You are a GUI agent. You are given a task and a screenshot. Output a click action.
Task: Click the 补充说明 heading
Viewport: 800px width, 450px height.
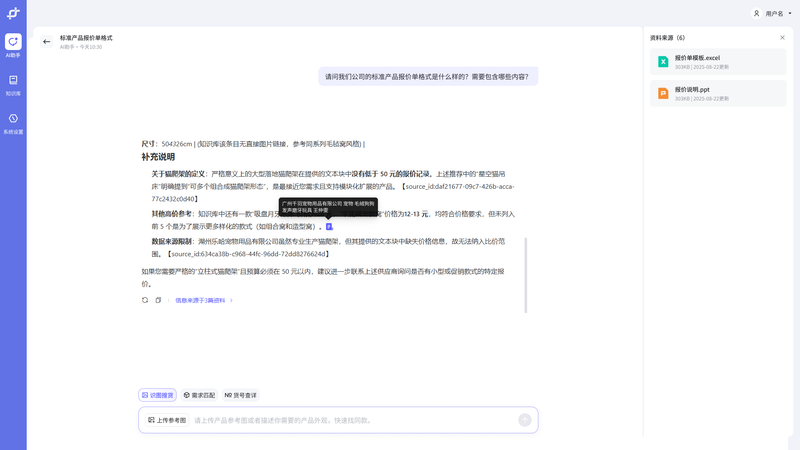click(158, 157)
